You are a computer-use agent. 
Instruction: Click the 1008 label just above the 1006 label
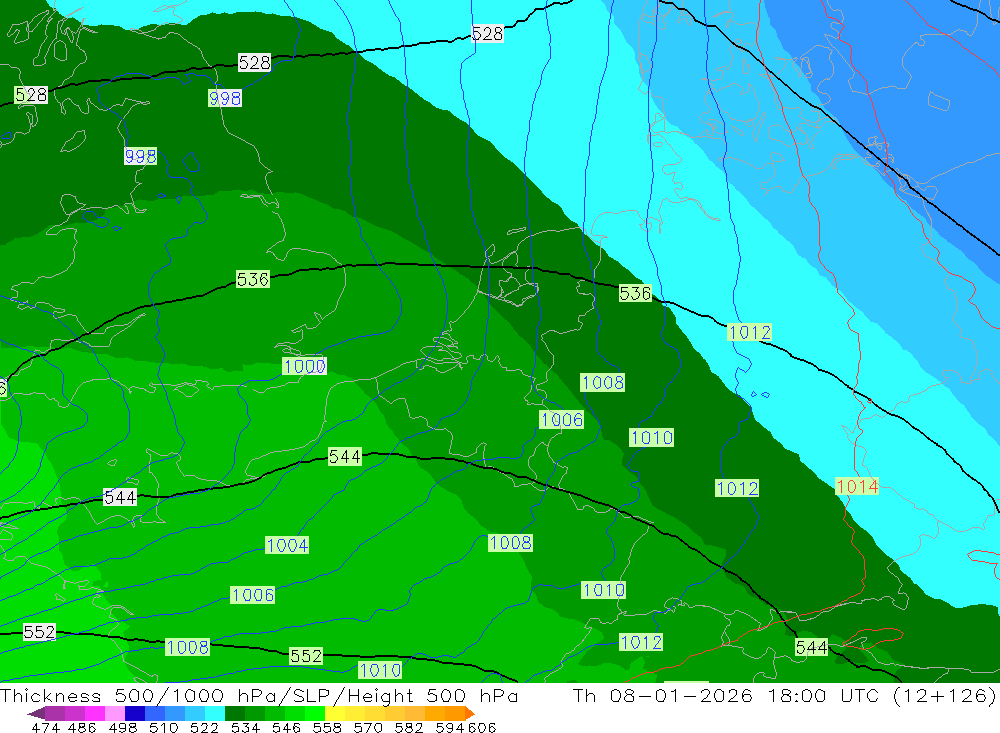[x=603, y=383]
